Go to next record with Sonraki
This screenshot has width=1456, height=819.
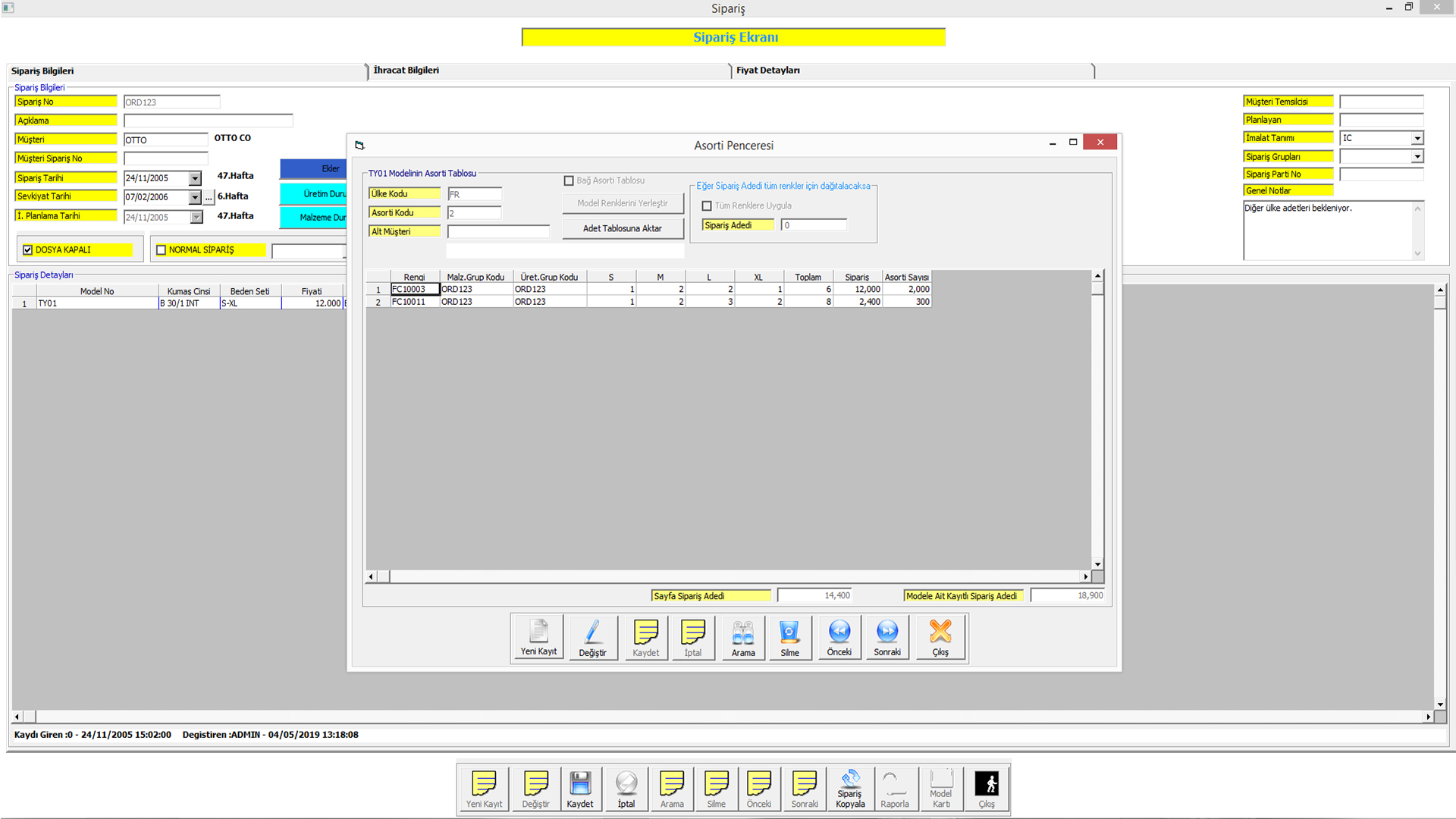886,636
